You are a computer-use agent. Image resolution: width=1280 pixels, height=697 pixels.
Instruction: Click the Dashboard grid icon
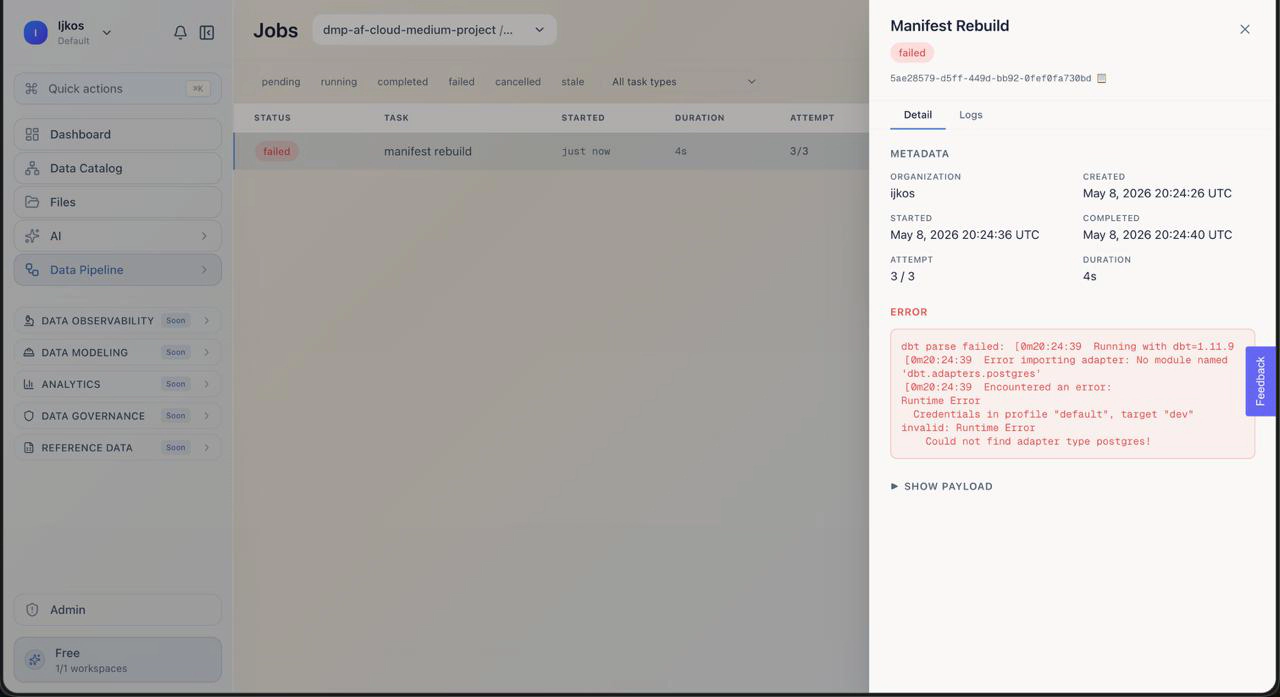pos(32,134)
